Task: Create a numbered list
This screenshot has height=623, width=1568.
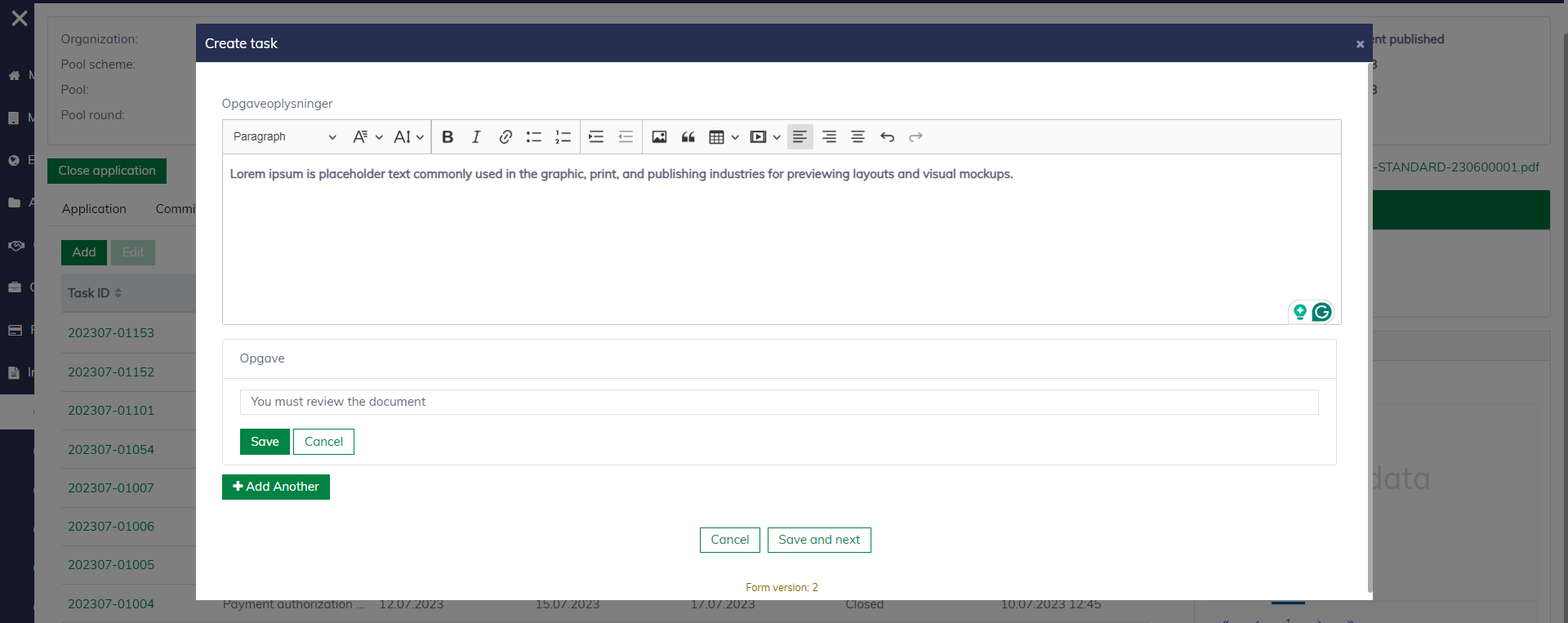Action: (x=563, y=137)
